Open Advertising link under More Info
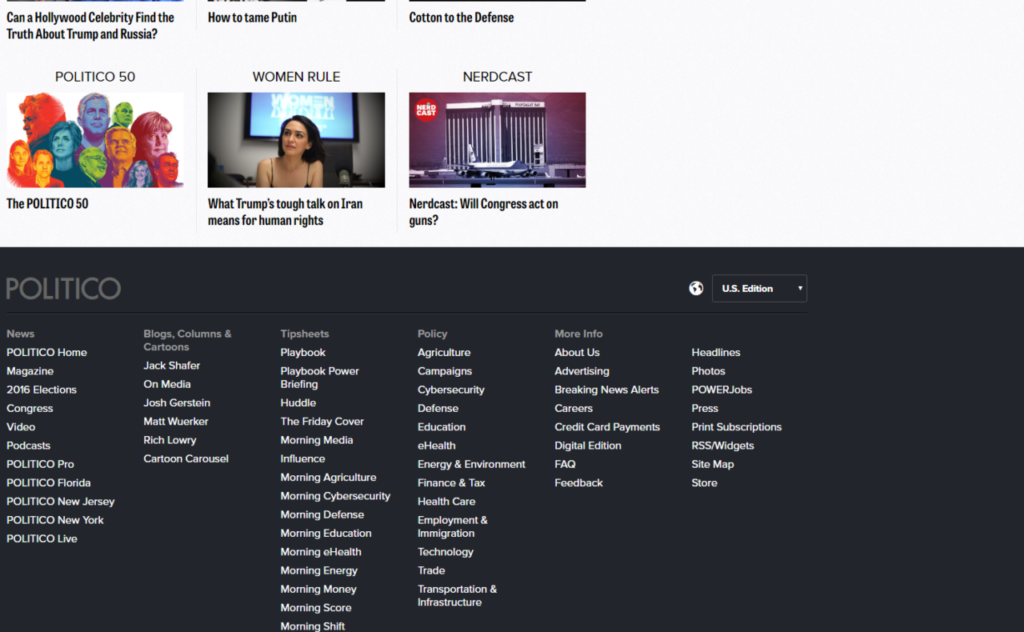This screenshot has height=632, width=1024. pos(582,371)
